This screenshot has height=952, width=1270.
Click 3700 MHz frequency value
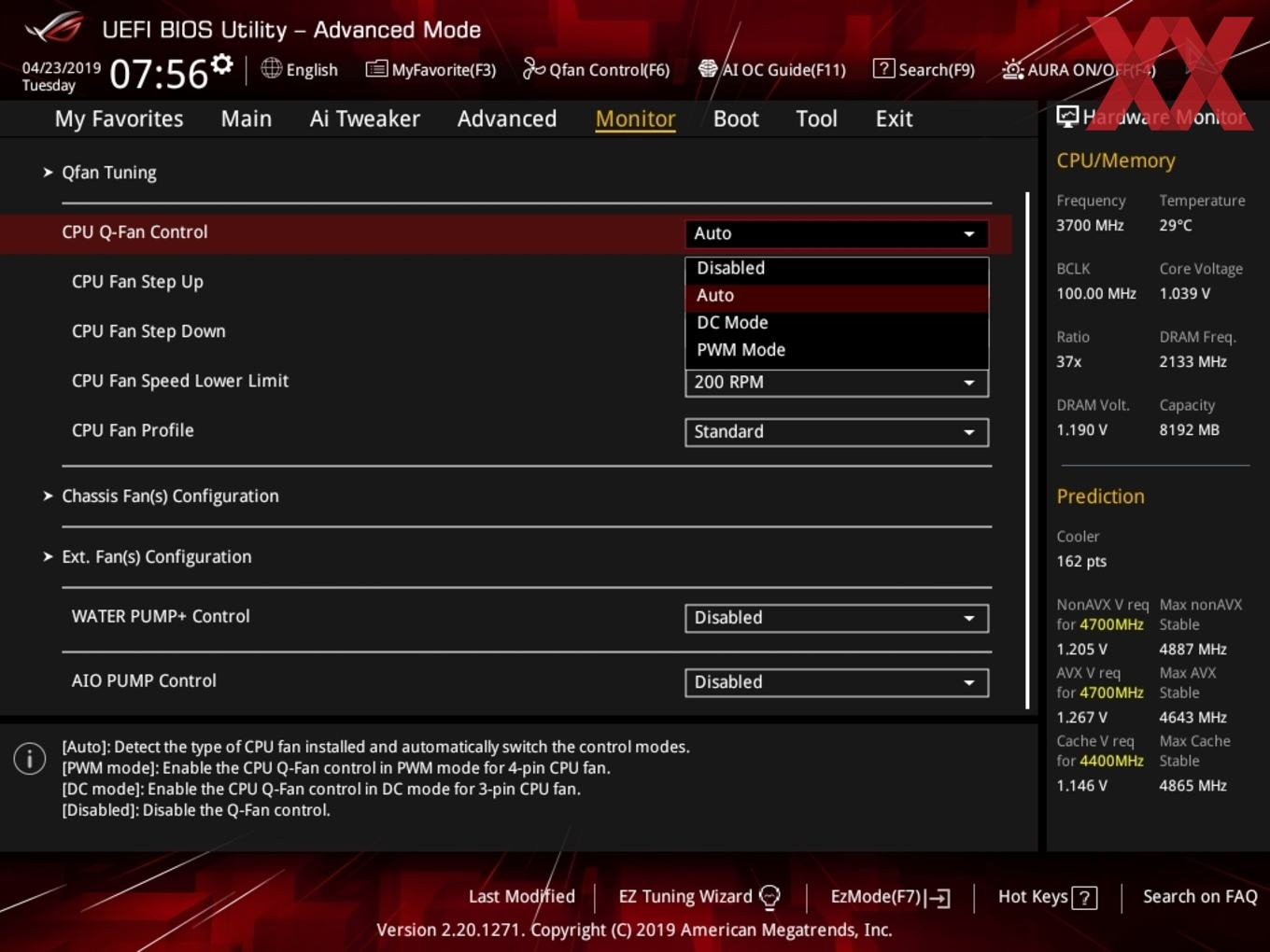(x=1090, y=225)
